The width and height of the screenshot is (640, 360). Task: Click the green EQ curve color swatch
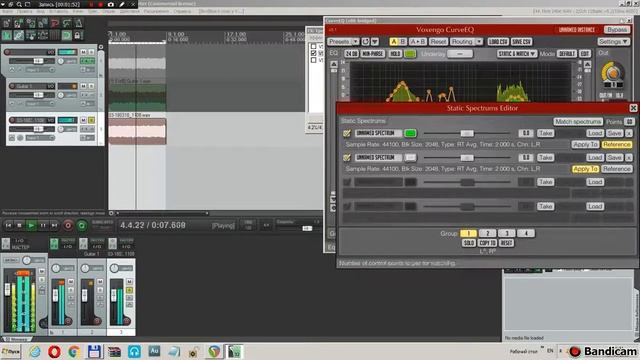point(410,54)
